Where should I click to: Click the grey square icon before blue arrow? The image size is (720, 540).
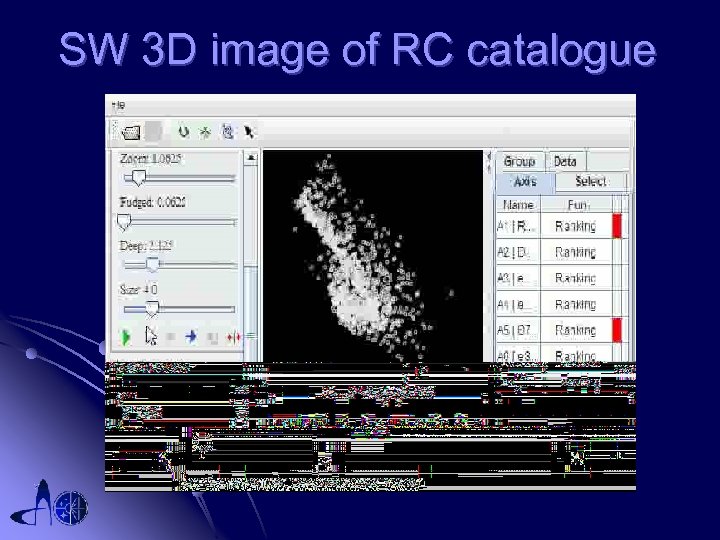[170, 337]
